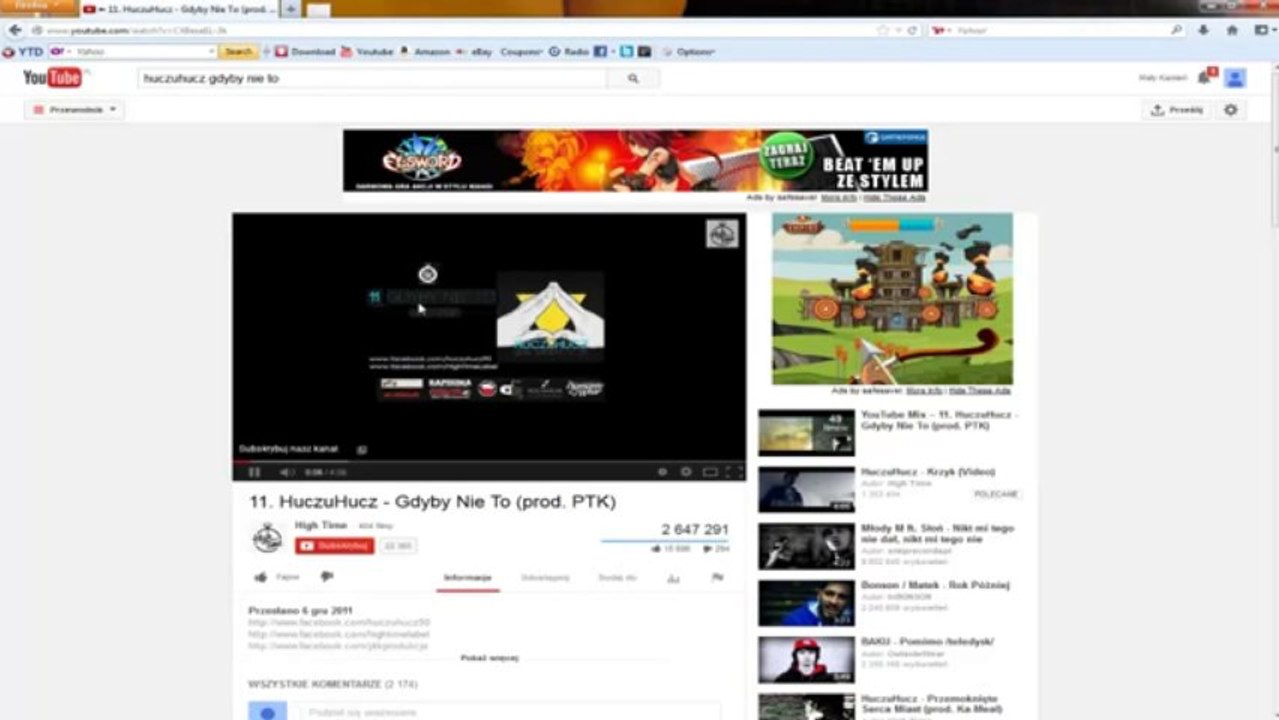
Task: Open Bonson / Matek - Rok Później title
Action: click(x=935, y=585)
